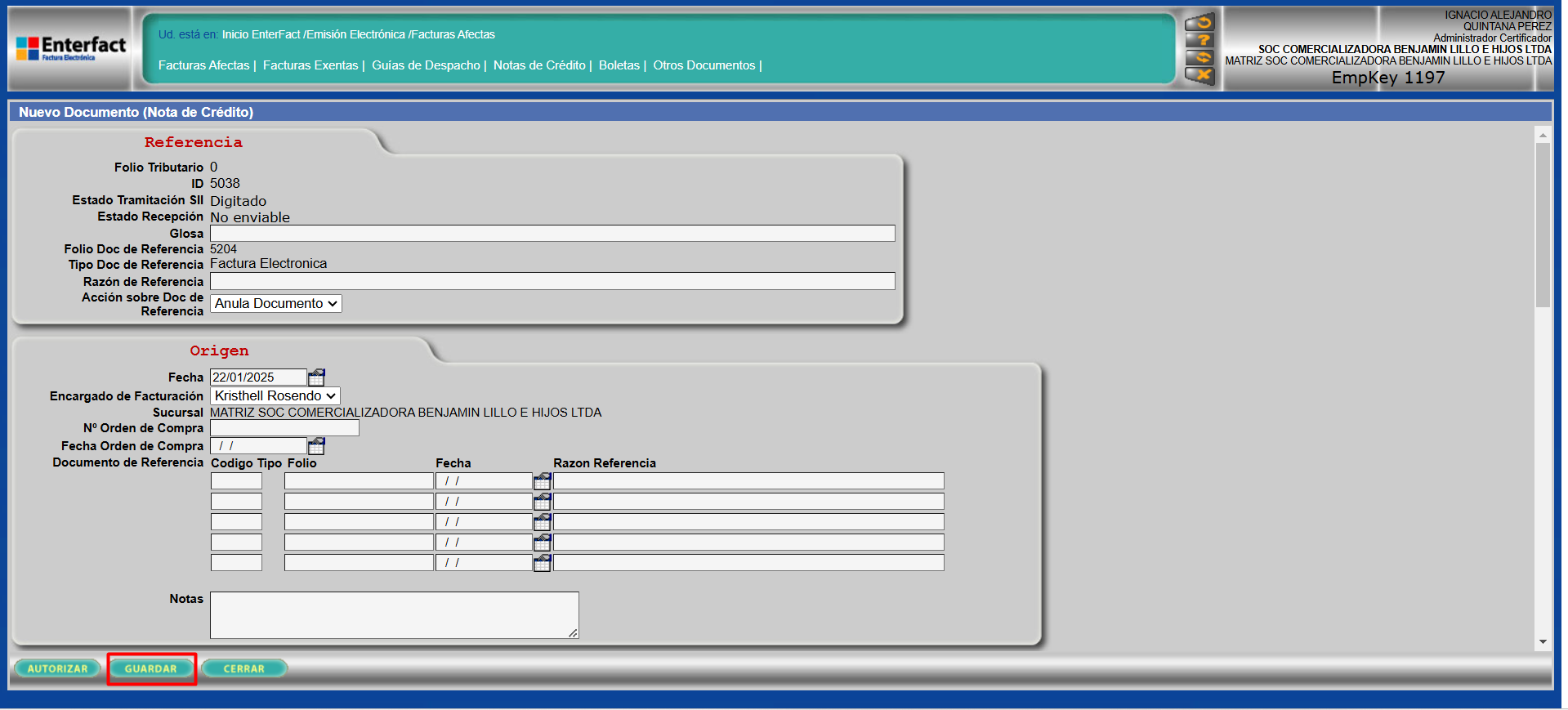Screen dimensions: 1568x710
Task: Open the Encargado de Facturación dropdown
Action: pyautogui.click(x=275, y=396)
